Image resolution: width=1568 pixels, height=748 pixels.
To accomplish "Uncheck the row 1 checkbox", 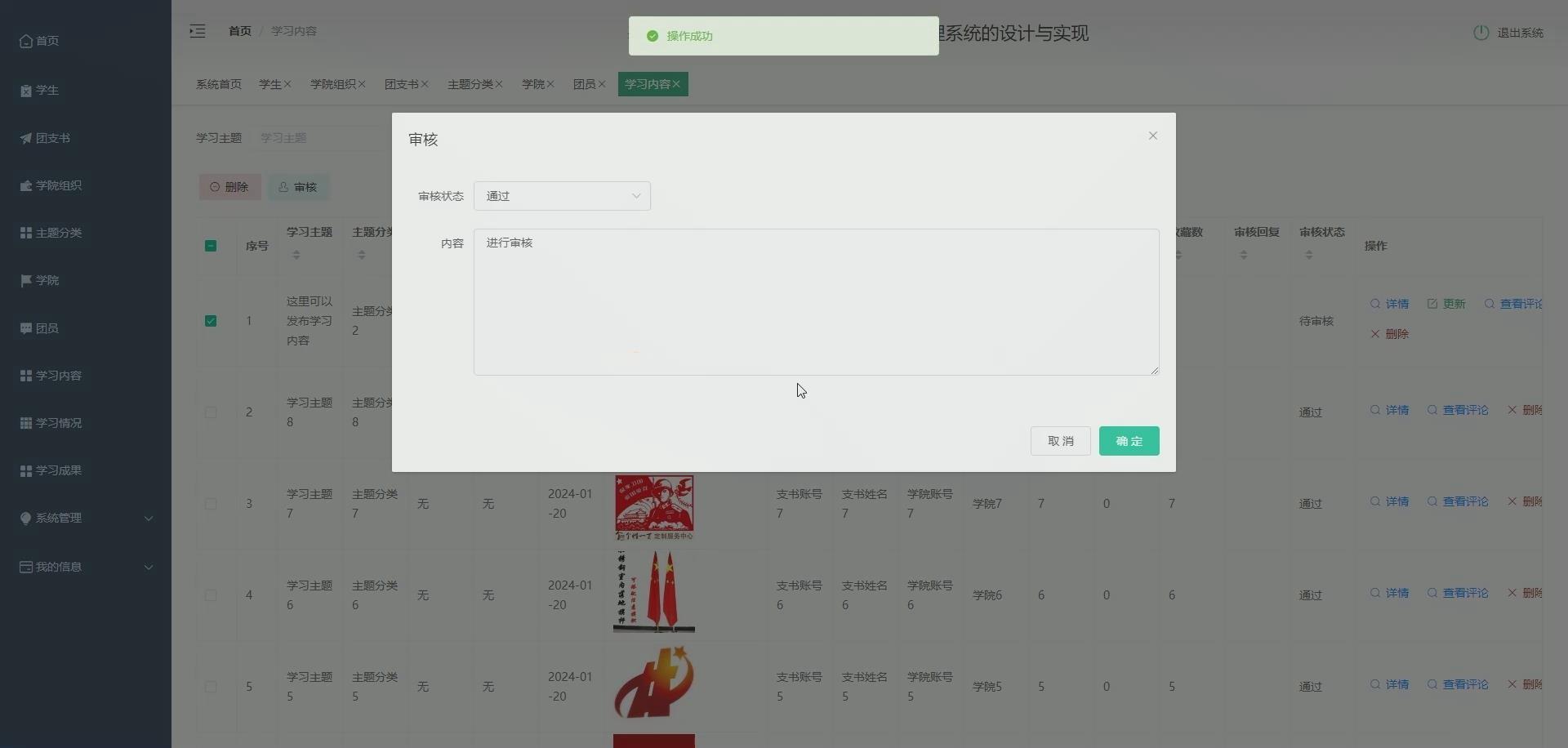I will click(x=211, y=321).
